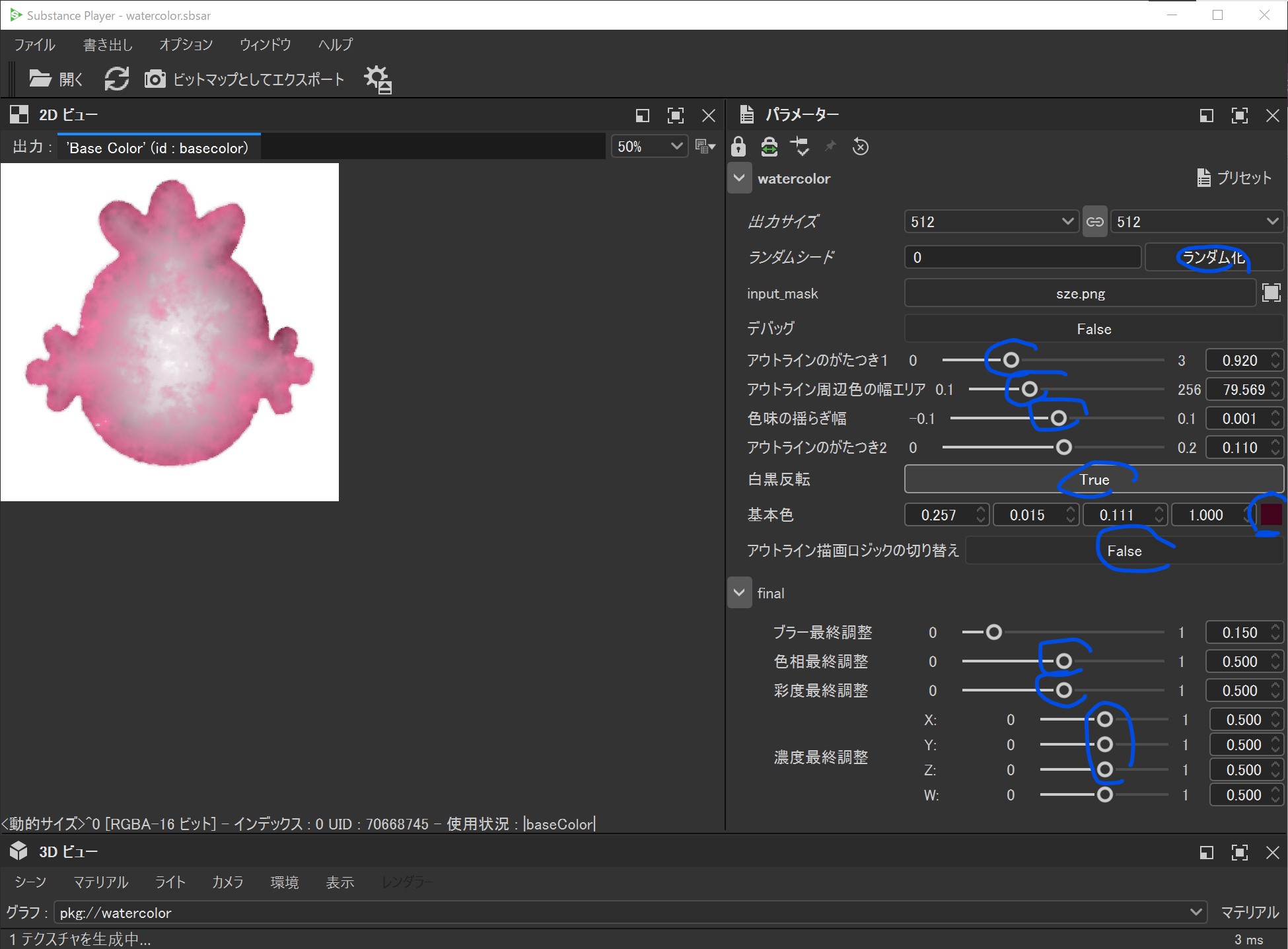Collapse the watercolor parameter group
The height and width of the screenshot is (949, 1288).
[x=739, y=178]
